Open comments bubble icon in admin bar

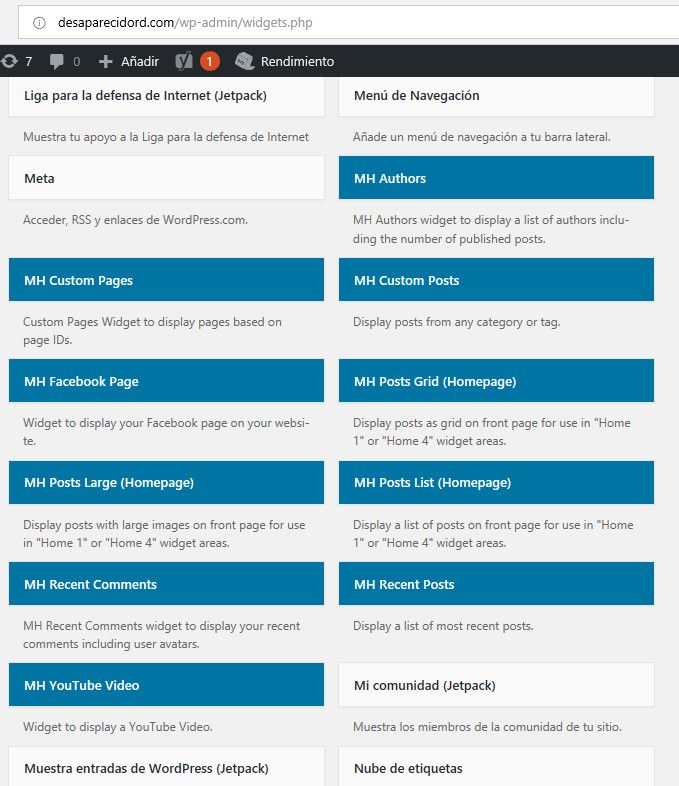57,62
